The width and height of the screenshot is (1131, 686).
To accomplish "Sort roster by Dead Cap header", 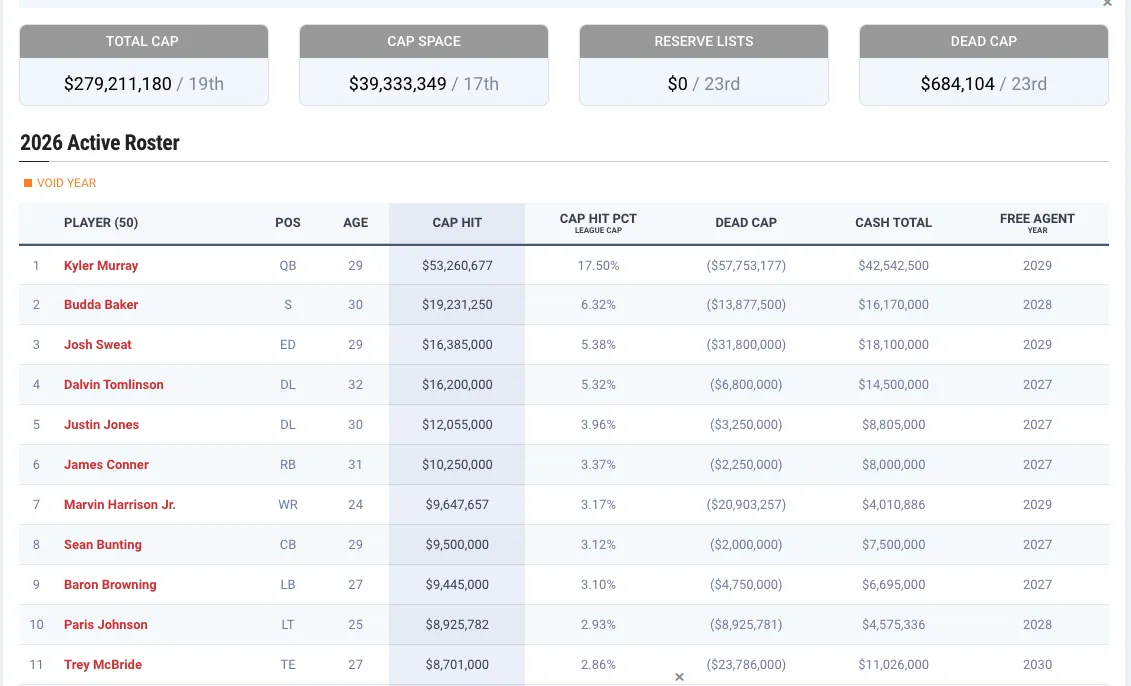I will click(x=746, y=223).
